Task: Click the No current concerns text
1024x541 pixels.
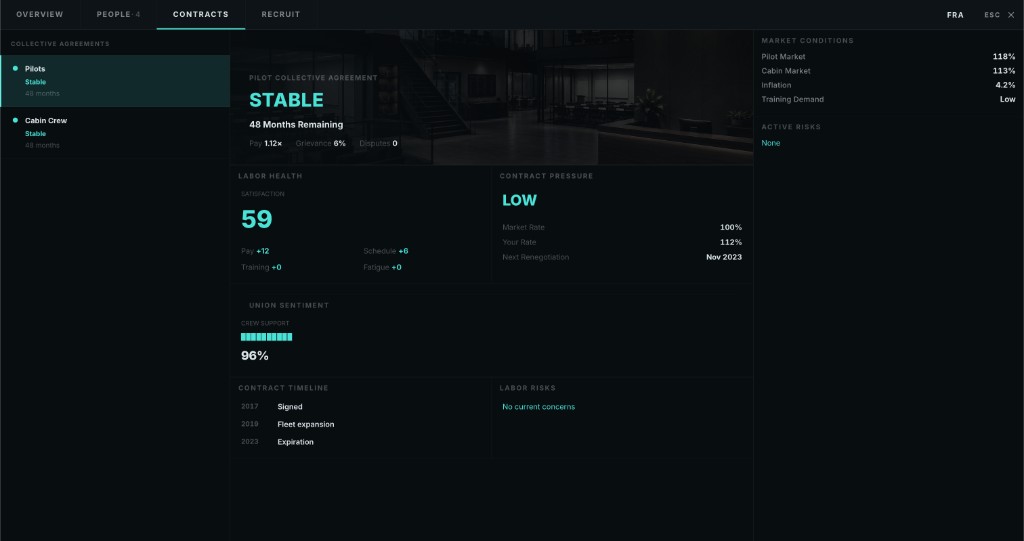Action: (539, 406)
